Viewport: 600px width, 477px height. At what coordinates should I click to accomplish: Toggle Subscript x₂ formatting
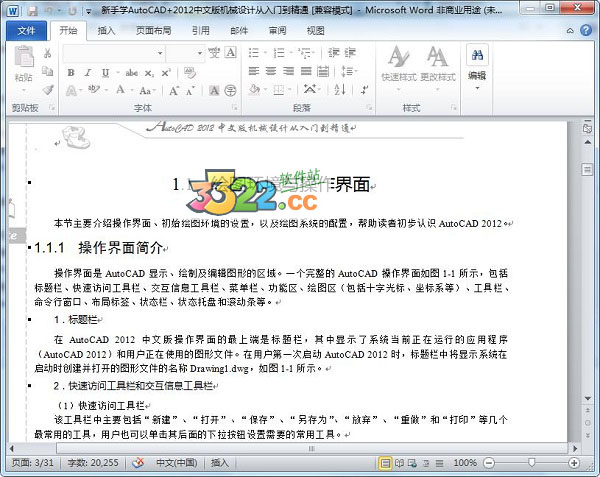tap(149, 73)
